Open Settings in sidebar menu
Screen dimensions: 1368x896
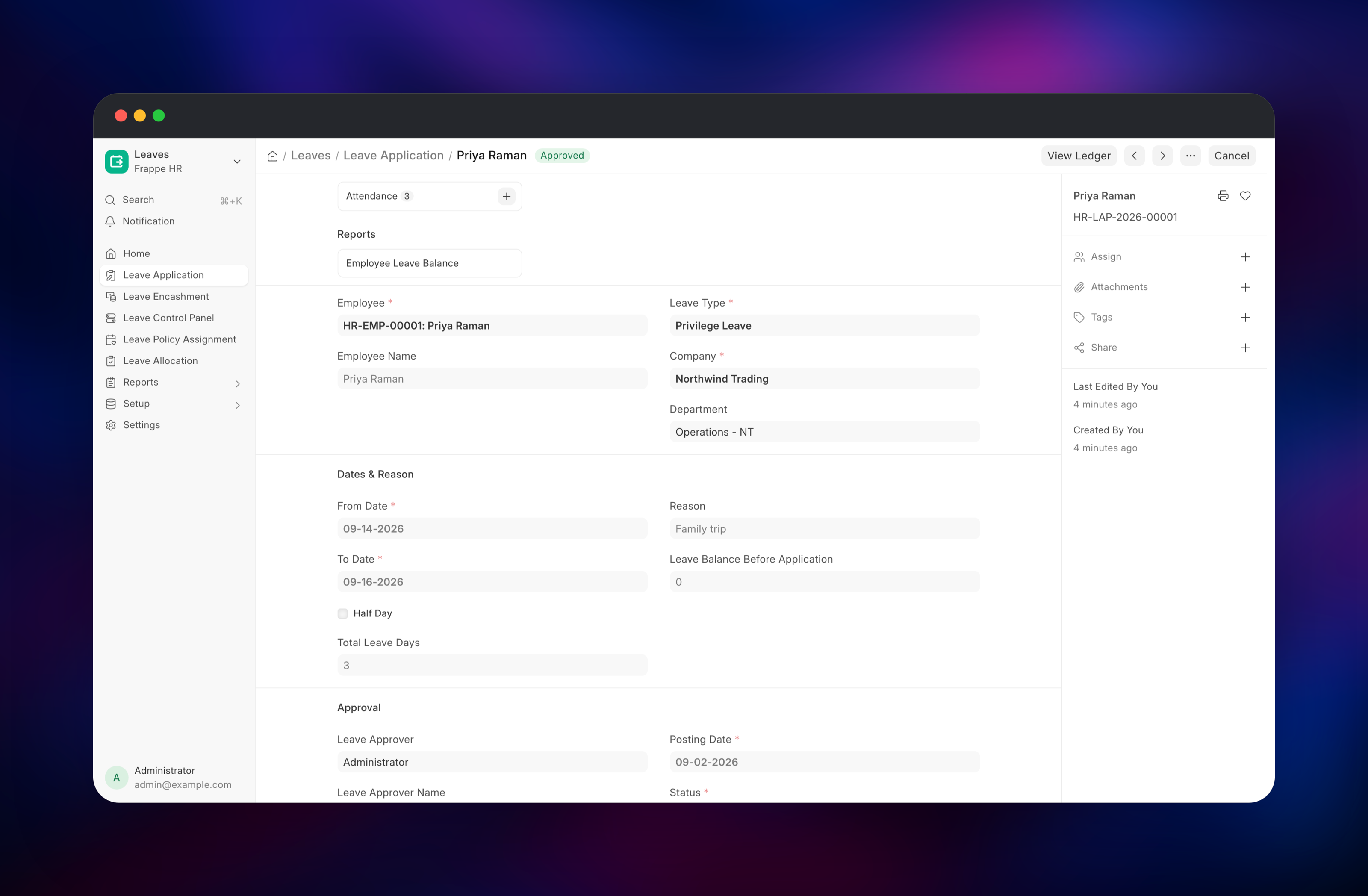tap(174, 425)
